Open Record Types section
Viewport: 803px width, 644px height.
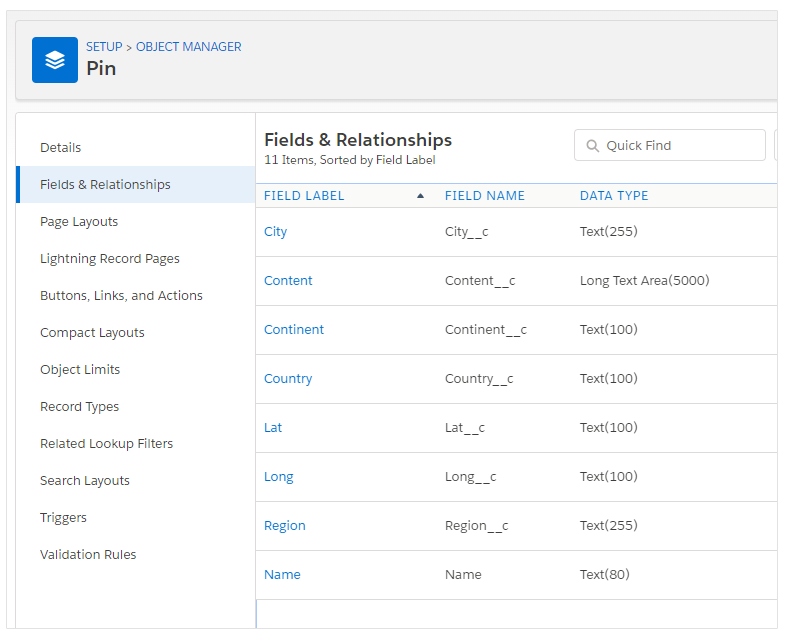(x=79, y=406)
